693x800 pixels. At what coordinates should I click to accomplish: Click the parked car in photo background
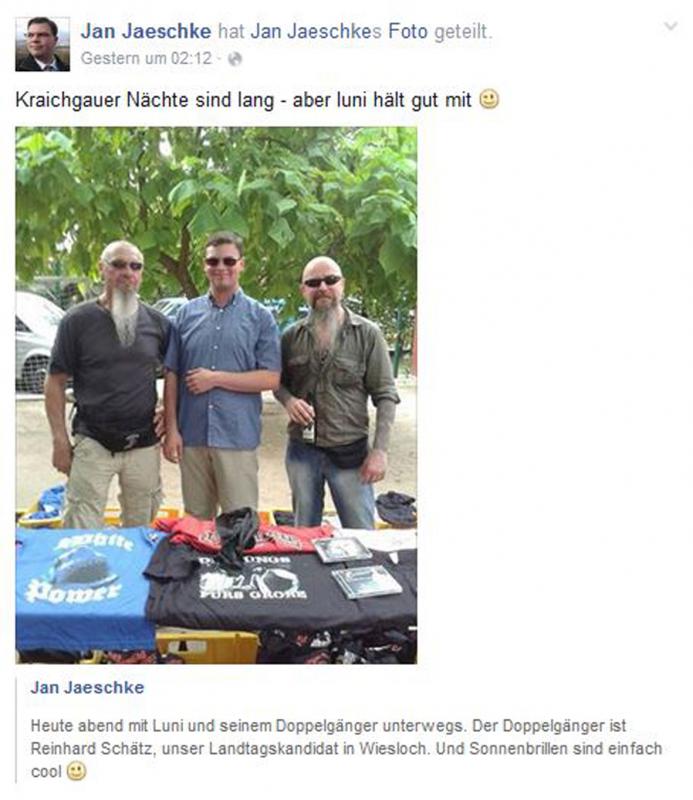pyautogui.click(x=38, y=342)
